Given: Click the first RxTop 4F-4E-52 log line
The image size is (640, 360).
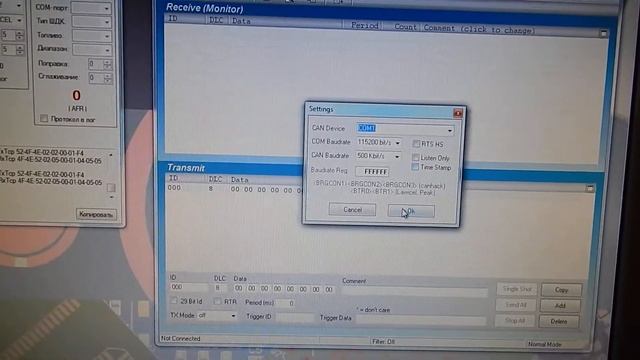Looking at the screenshot, I should point(51,160).
